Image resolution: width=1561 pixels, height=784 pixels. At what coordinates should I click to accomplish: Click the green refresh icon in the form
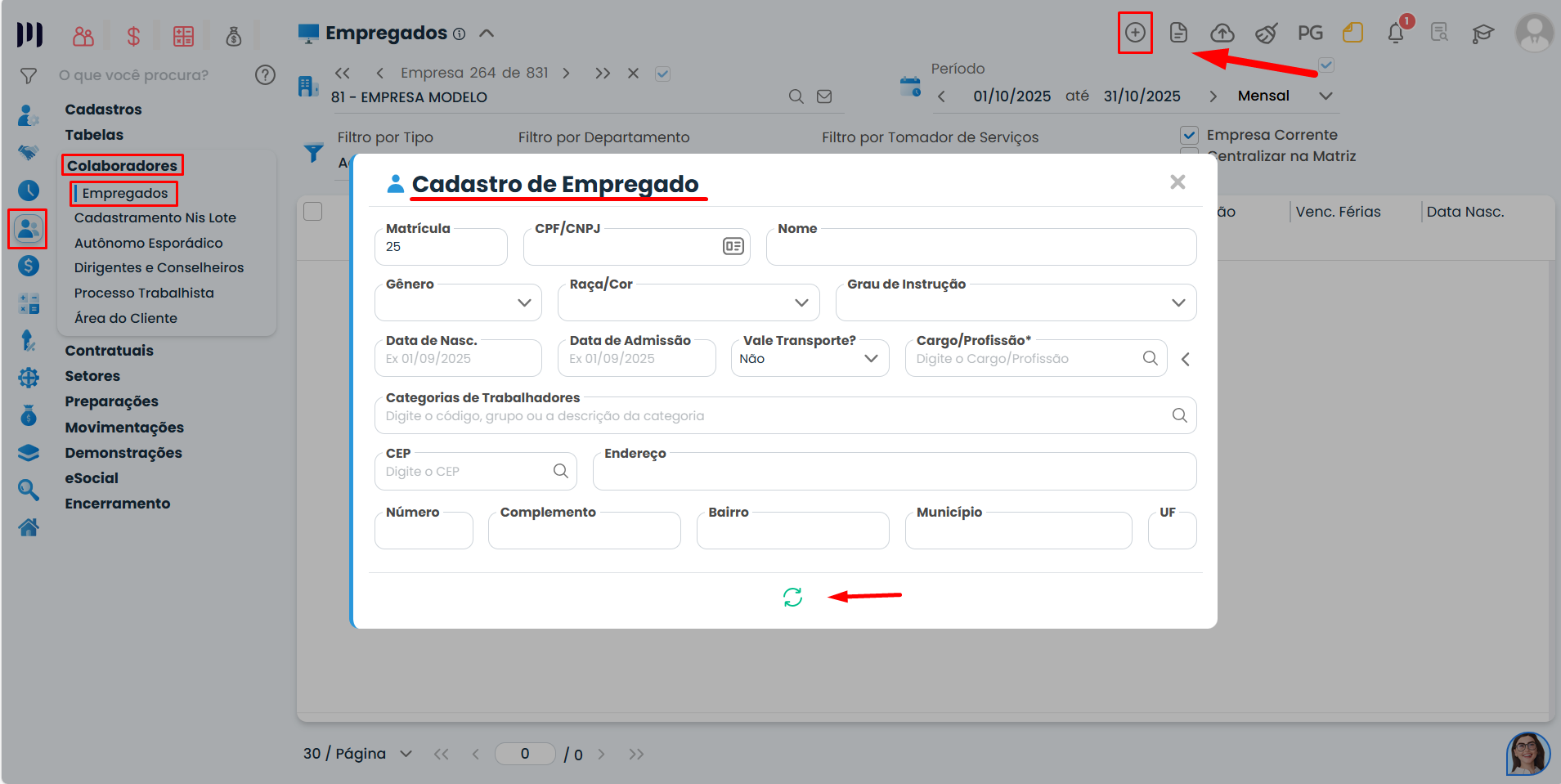[x=792, y=597]
